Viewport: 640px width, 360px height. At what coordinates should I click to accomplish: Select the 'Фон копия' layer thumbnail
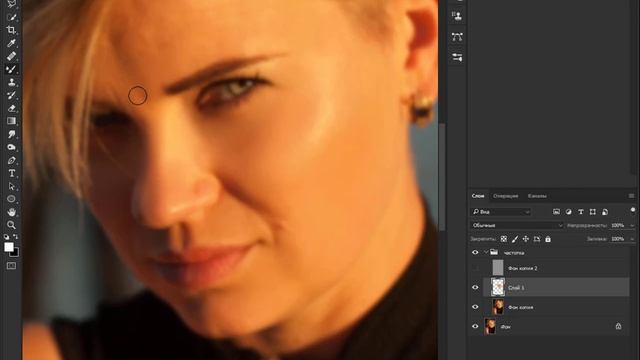click(x=498, y=307)
